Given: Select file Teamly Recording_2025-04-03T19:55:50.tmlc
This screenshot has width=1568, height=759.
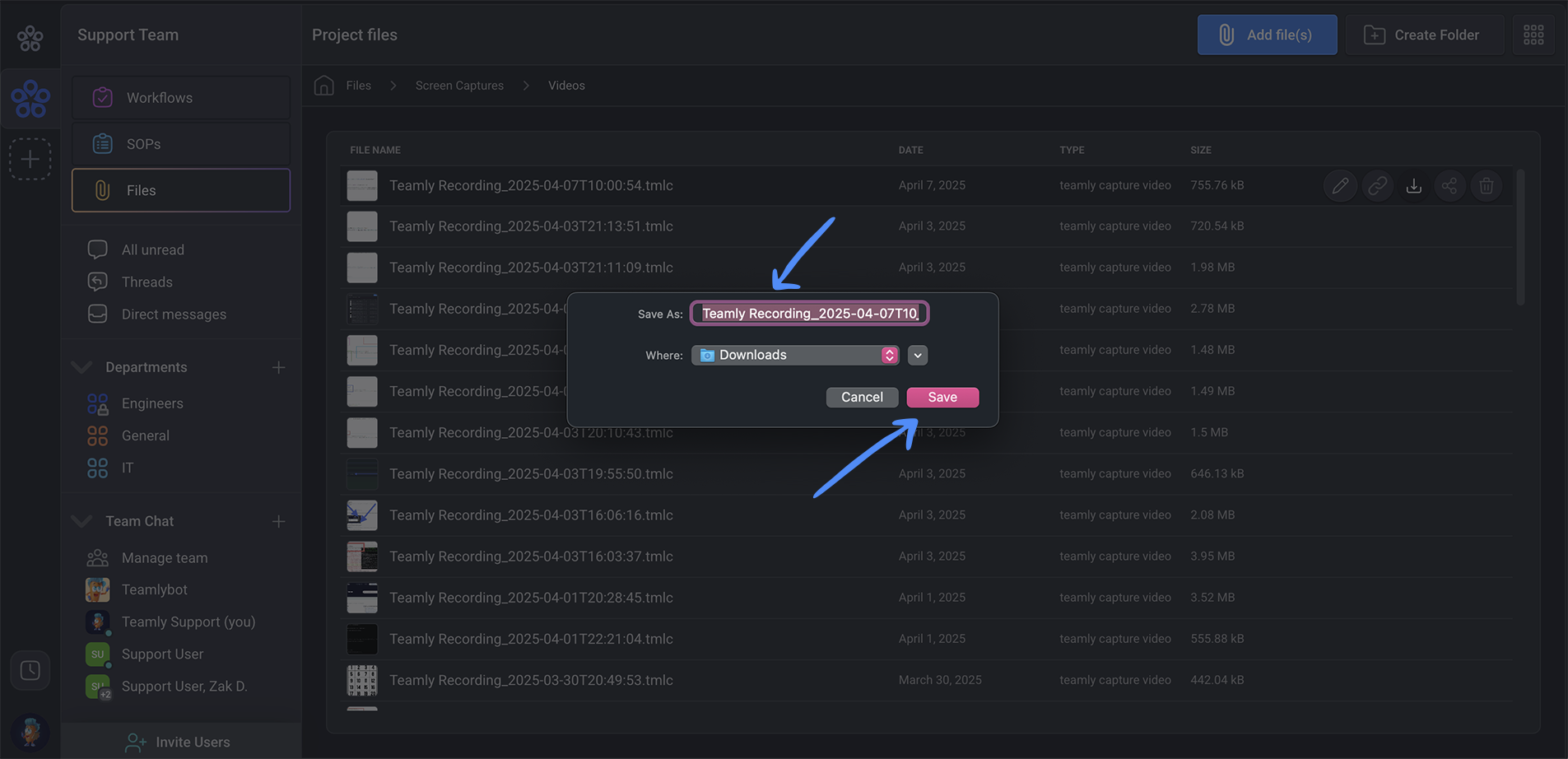Looking at the screenshot, I should 531,474.
